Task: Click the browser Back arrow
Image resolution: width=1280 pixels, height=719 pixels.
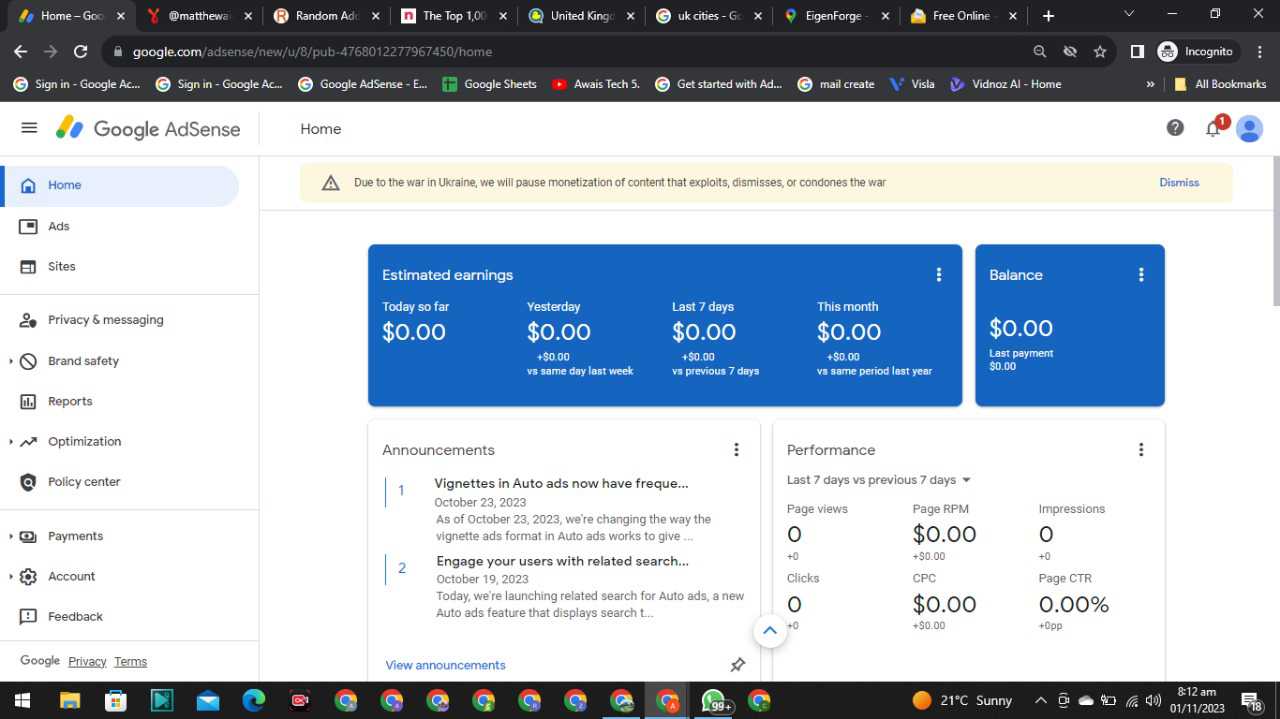Action: pyautogui.click(x=21, y=51)
